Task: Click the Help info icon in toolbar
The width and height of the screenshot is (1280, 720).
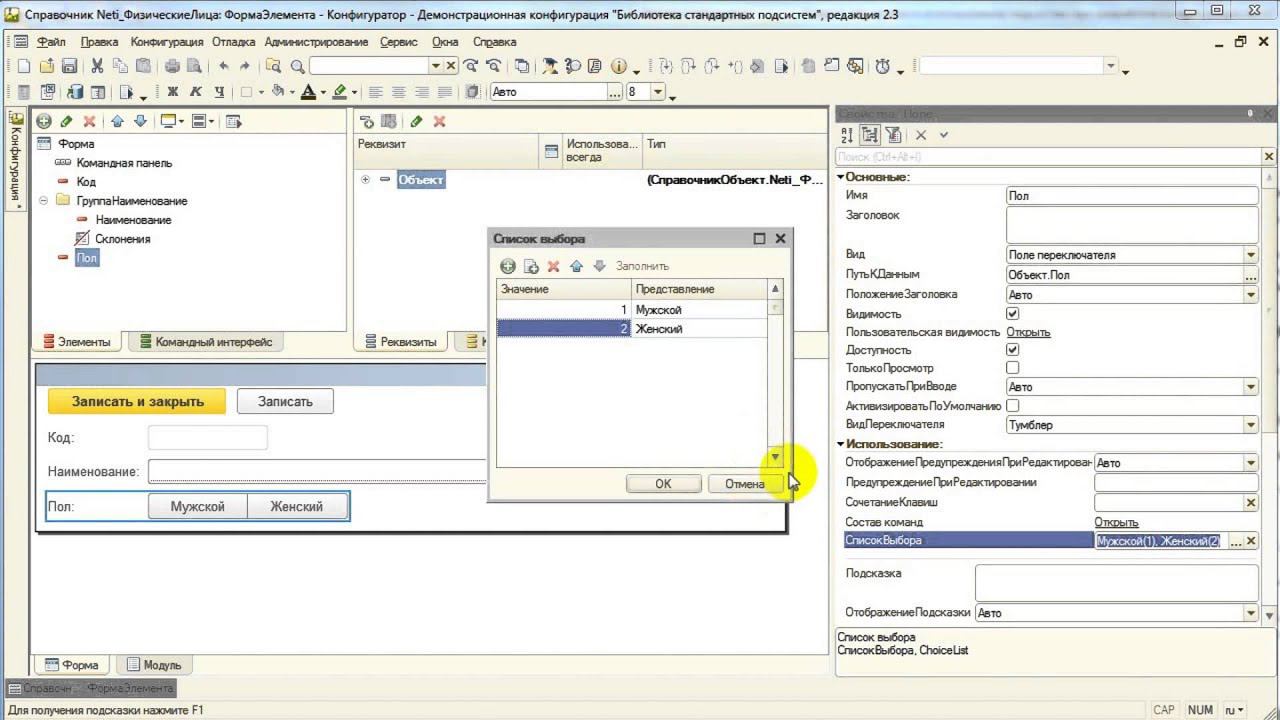Action: pos(618,66)
